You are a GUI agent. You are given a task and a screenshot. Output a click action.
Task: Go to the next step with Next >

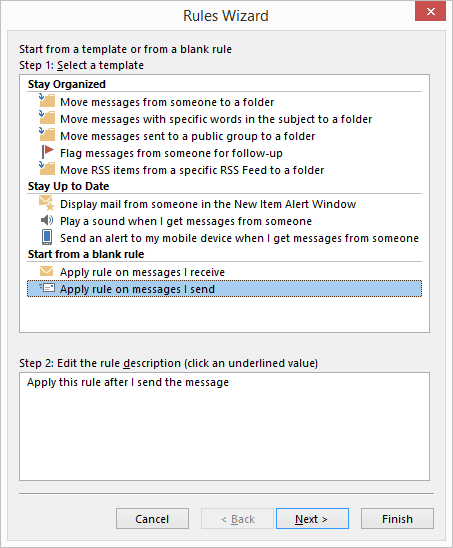point(312,519)
